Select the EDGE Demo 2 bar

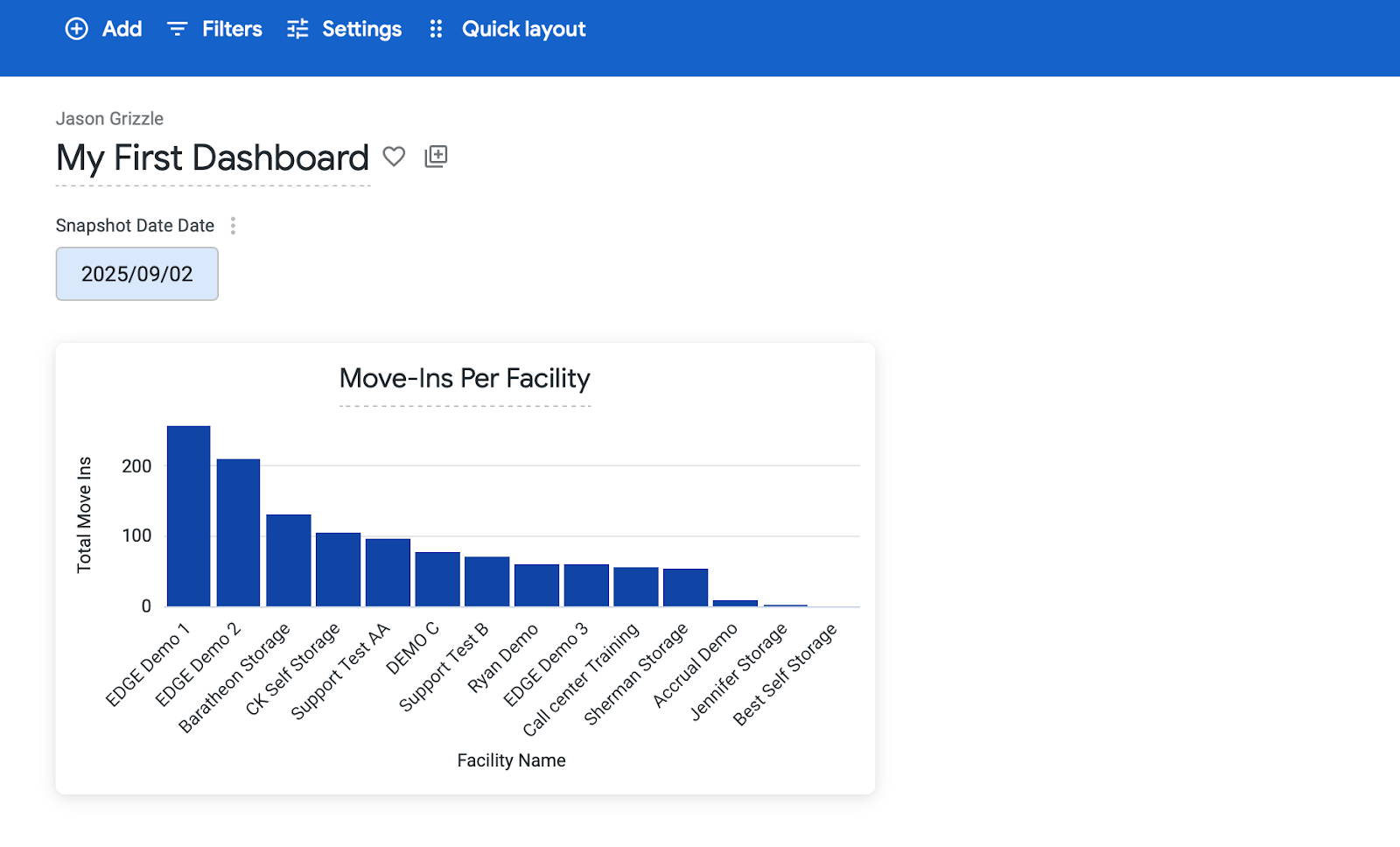click(238, 532)
